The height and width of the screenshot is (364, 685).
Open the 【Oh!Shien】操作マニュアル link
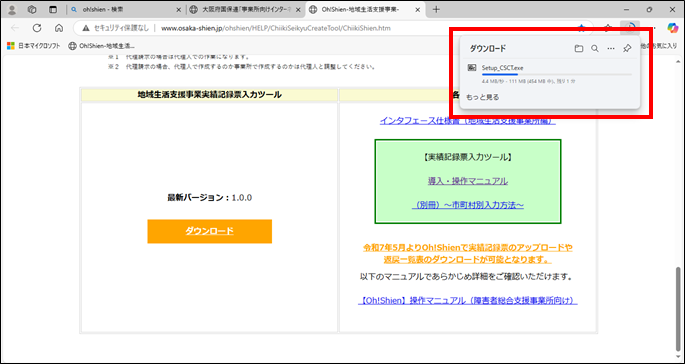click(467, 301)
